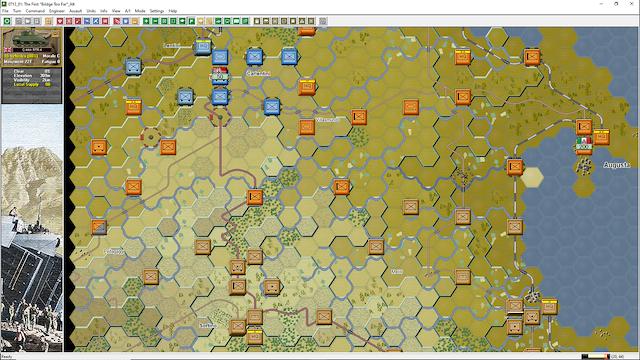
Task: Click the Melilli label on the map
Action: [x=397, y=271]
